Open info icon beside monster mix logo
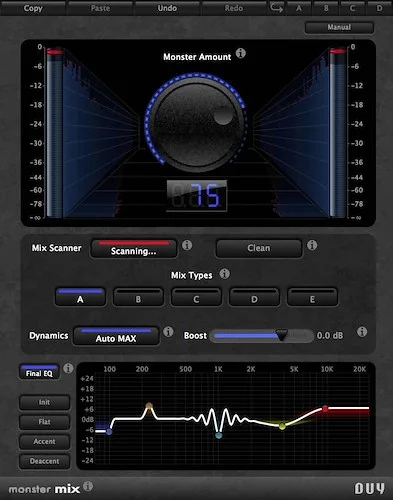The height and width of the screenshot is (500, 393). click(88, 486)
